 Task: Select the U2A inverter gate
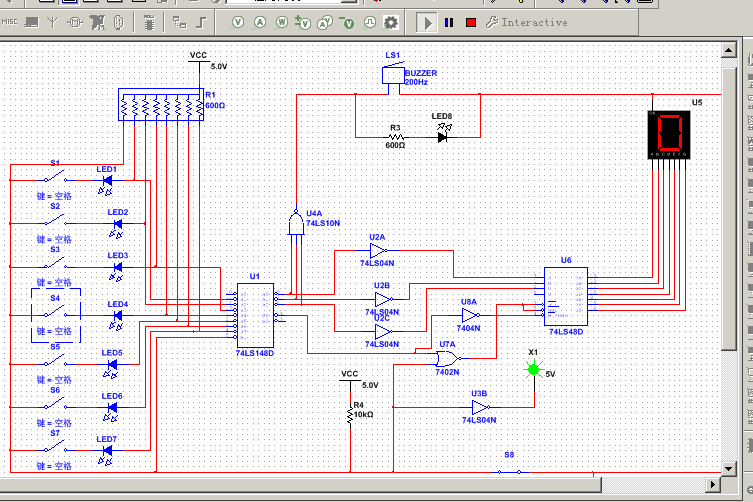pos(377,250)
